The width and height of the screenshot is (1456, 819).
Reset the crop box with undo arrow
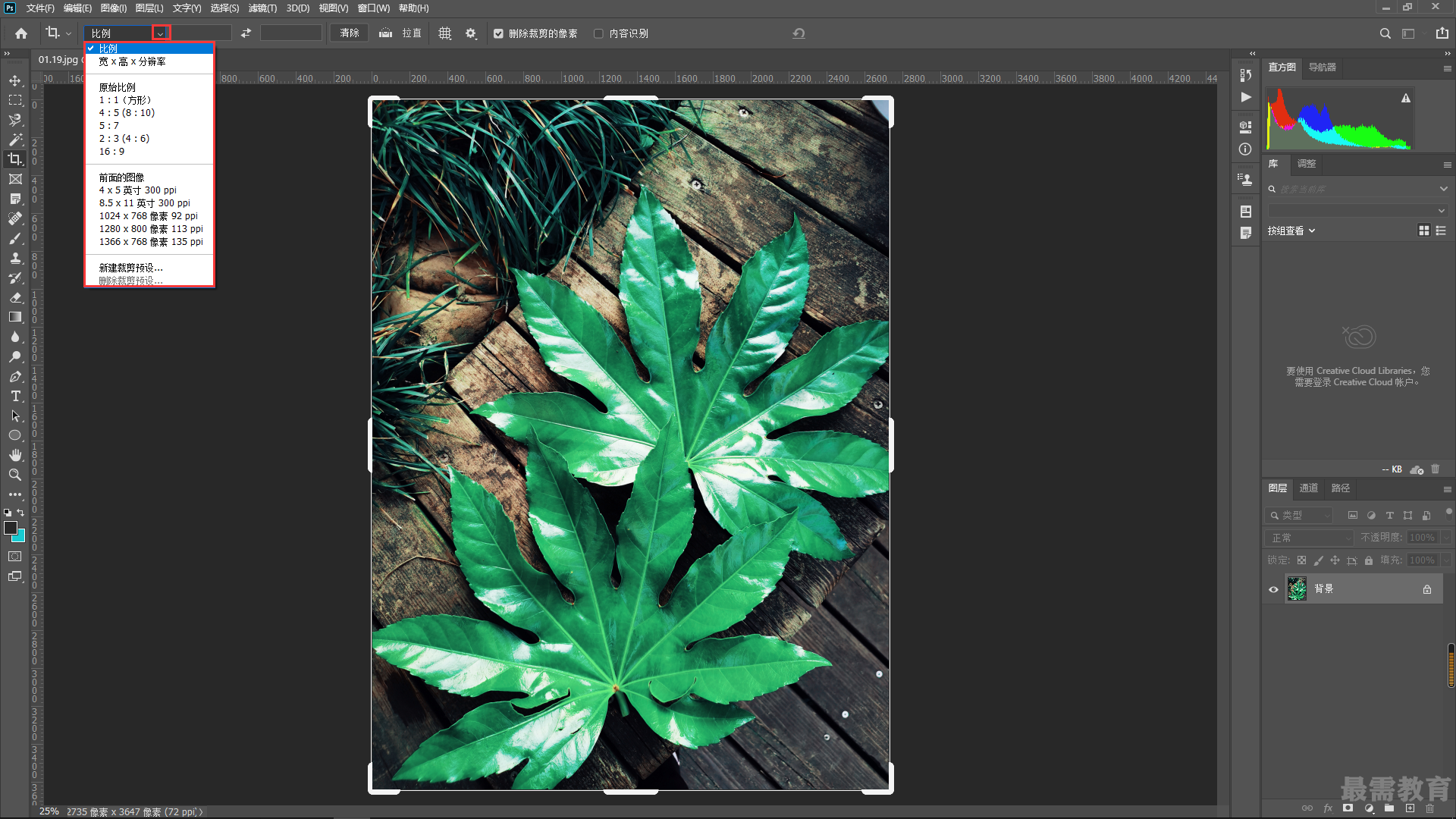click(799, 33)
